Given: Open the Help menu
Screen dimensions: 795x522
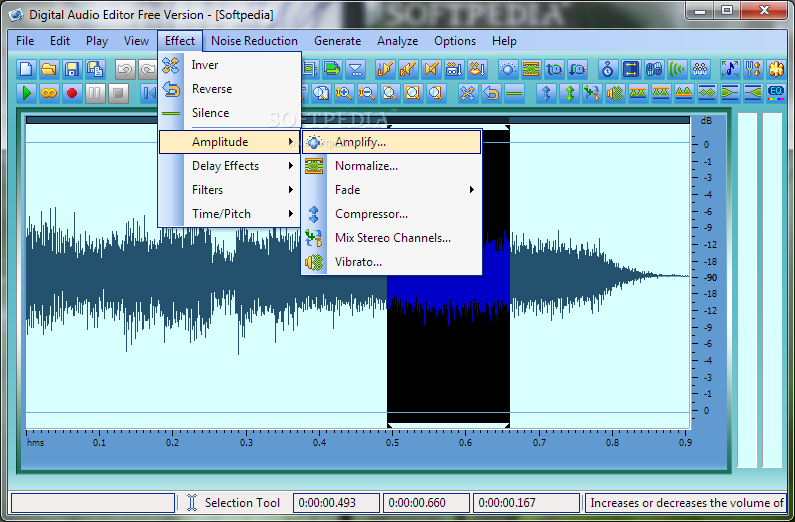Looking at the screenshot, I should [504, 41].
